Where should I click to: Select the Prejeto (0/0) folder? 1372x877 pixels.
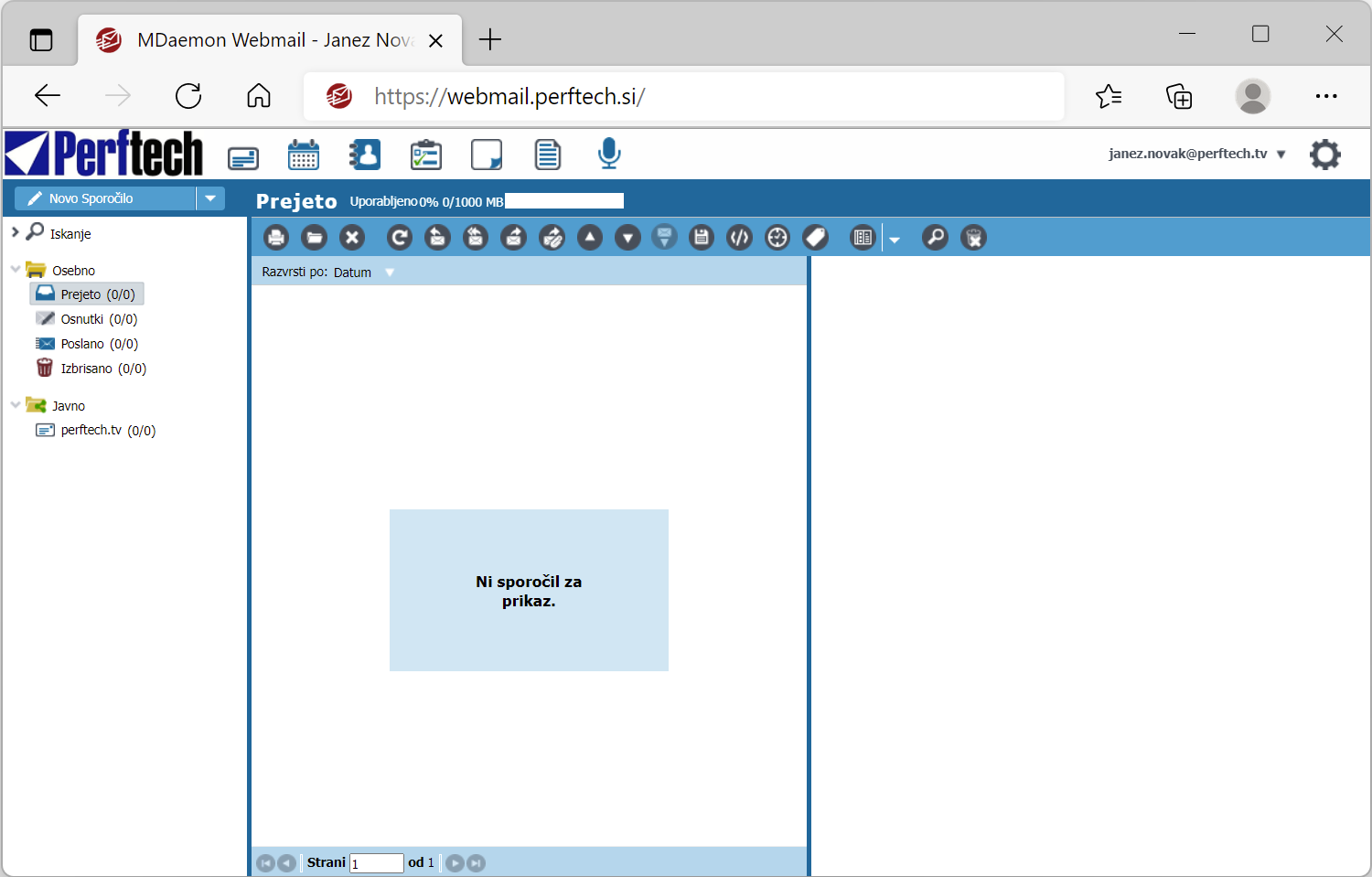coord(87,294)
